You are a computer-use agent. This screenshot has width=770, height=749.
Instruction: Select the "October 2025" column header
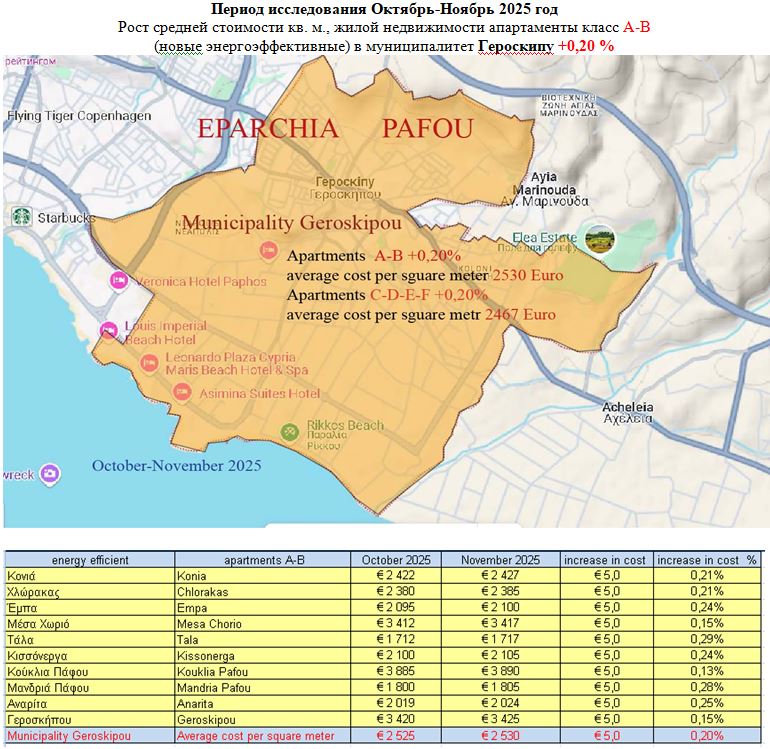tap(395, 560)
